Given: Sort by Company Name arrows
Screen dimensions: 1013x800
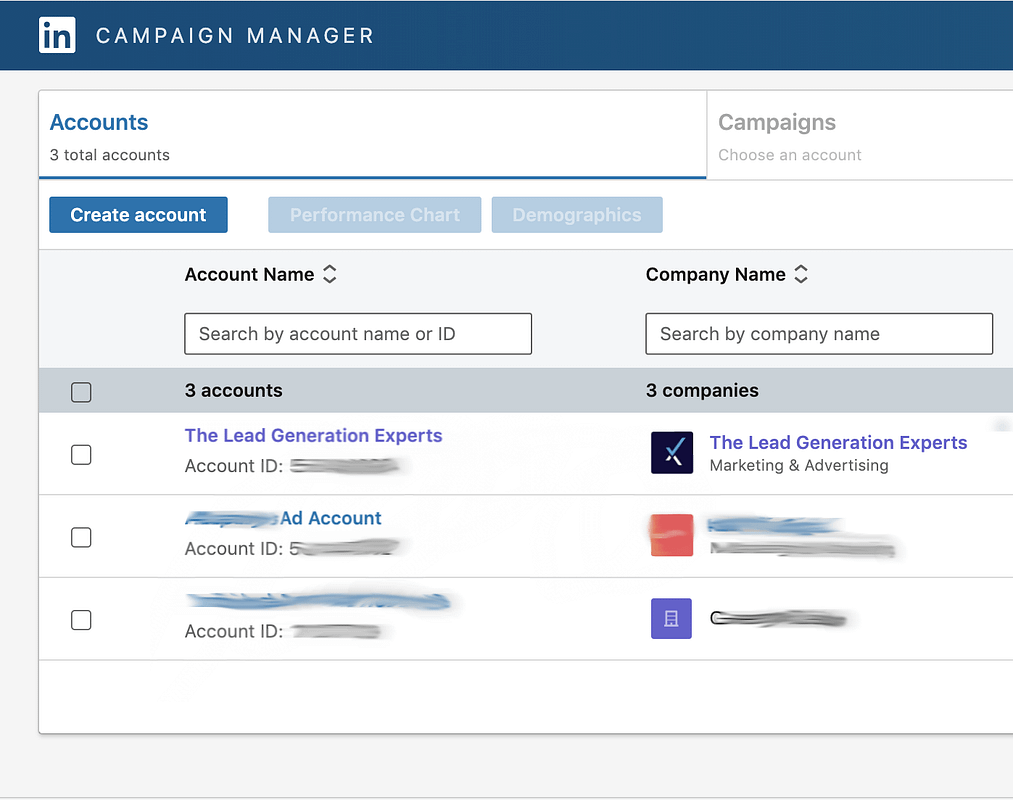Looking at the screenshot, I should coord(801,274).
